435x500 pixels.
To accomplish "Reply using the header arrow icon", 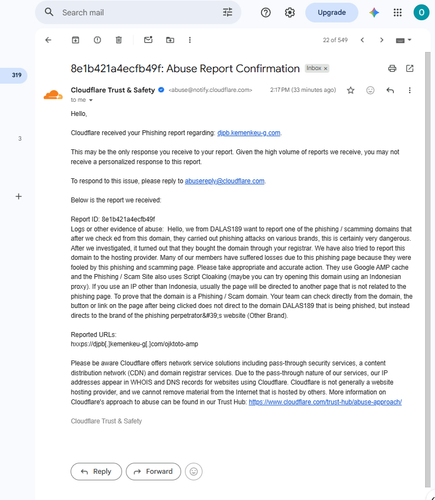I will (x=390, y=90).
